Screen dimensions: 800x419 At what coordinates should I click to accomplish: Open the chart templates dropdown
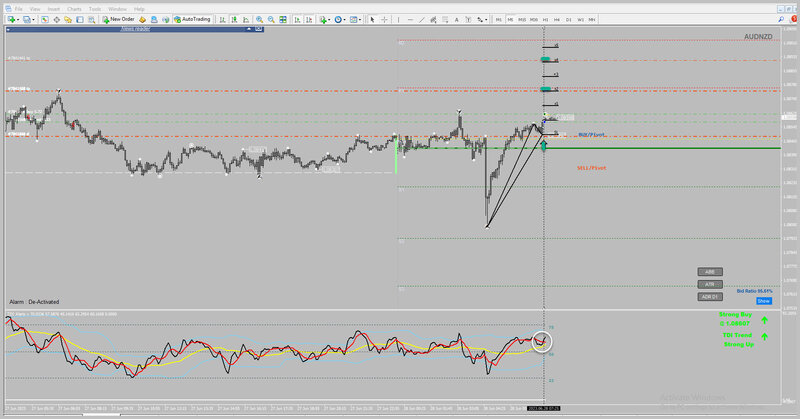tap(355, 19)
